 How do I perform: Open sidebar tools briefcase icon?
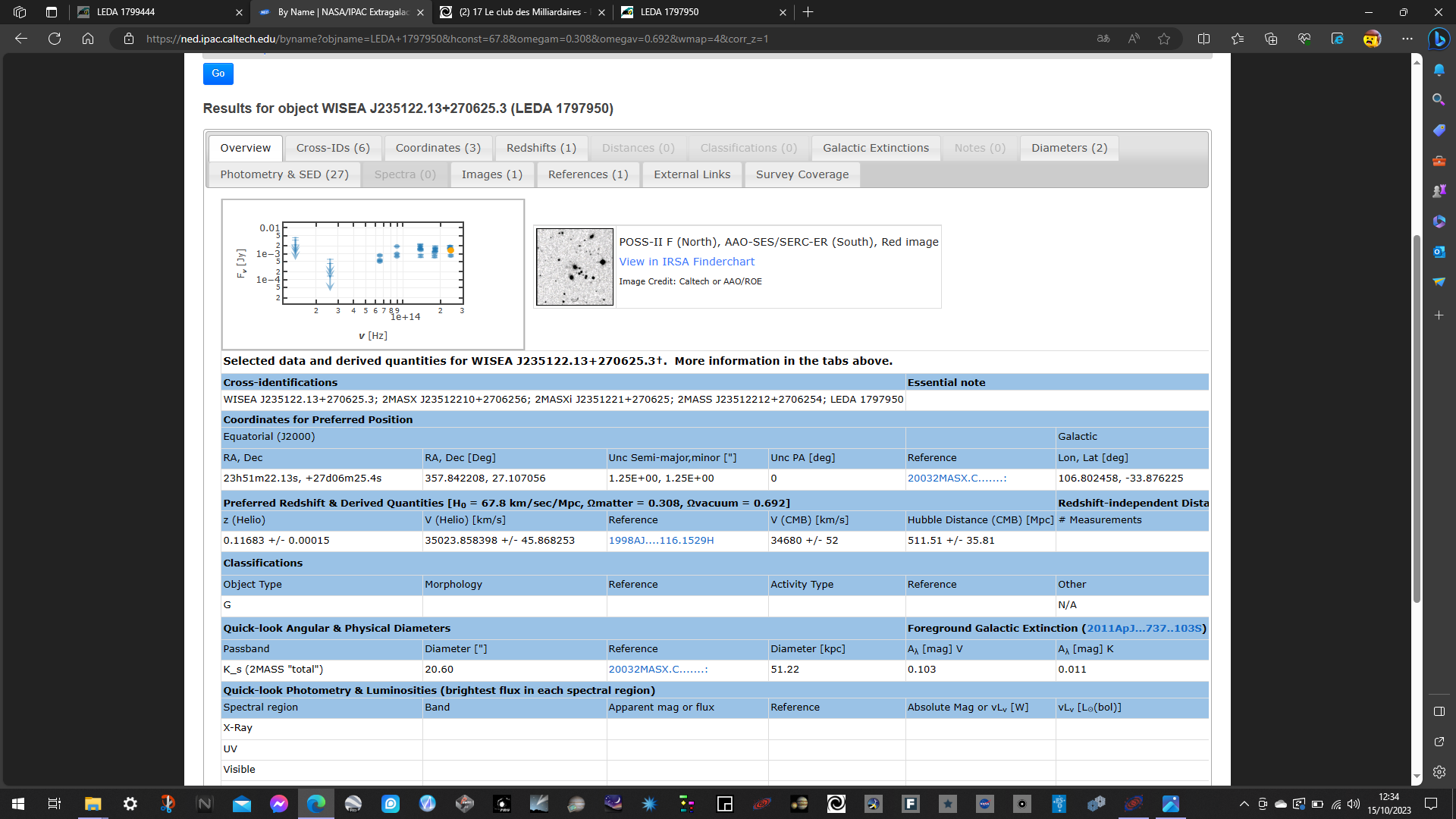pyautogui.click(x=1439, y=161)
